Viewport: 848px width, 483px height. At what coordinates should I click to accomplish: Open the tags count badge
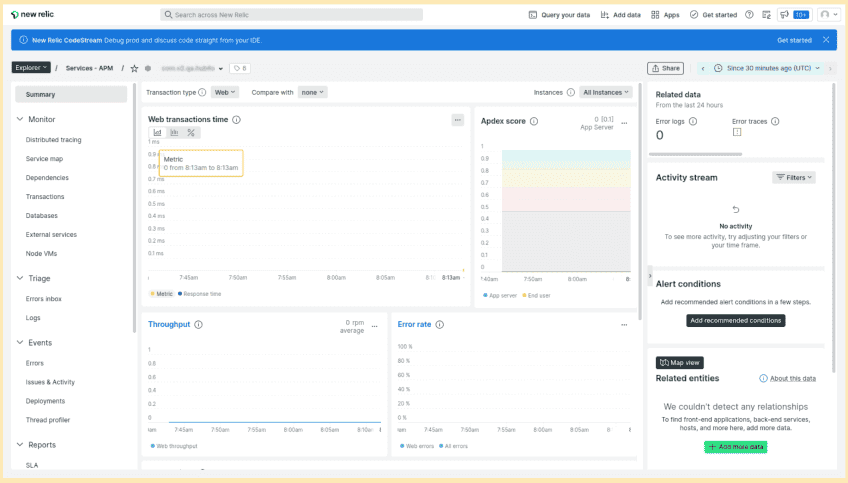[x=240, y=68]
